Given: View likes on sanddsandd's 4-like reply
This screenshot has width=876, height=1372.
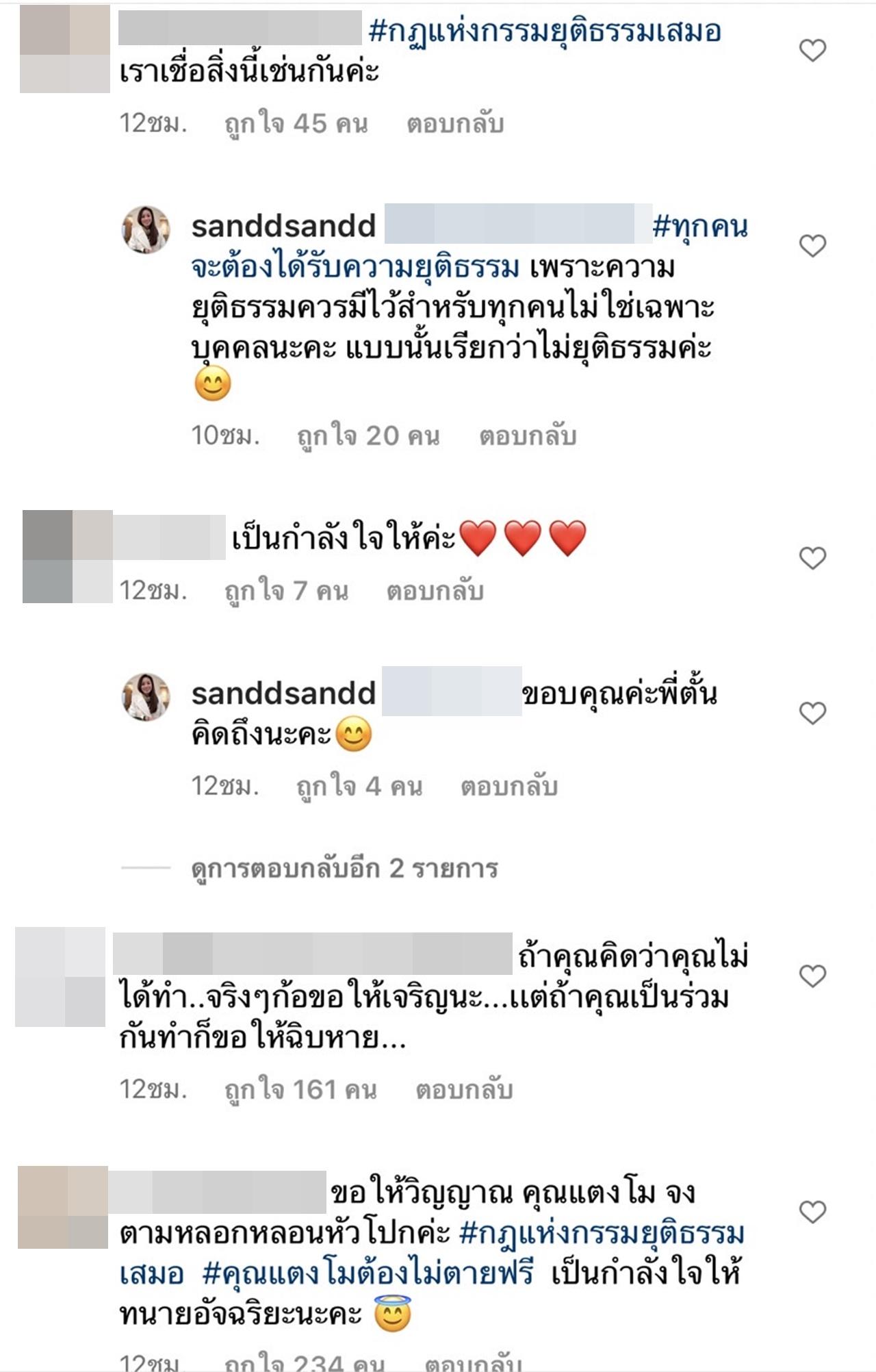Looking at the screenshot, I should (x=359, y=786).
